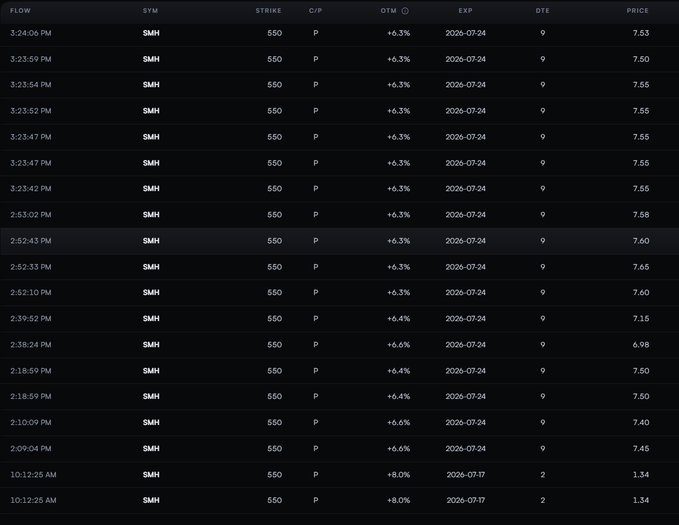The image size is (679, 525).
Task: Select the 7.45 price value
Action: 641,448
